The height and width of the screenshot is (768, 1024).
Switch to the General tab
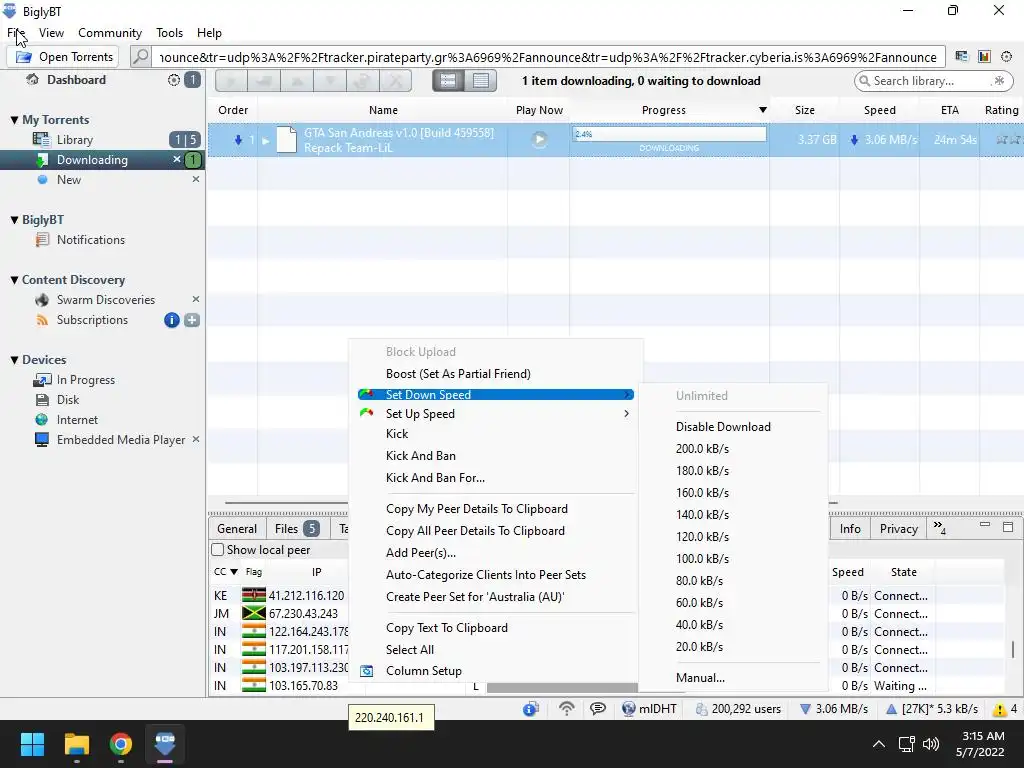point(236,529)
